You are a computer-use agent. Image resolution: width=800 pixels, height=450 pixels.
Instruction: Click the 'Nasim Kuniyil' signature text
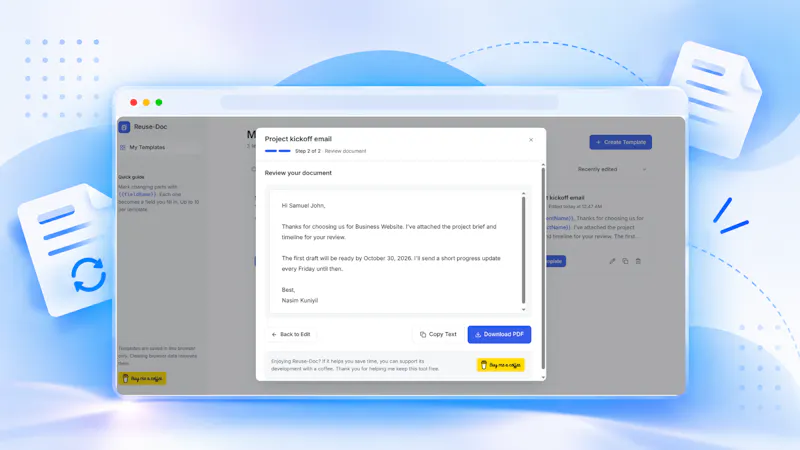pos(300,301)
